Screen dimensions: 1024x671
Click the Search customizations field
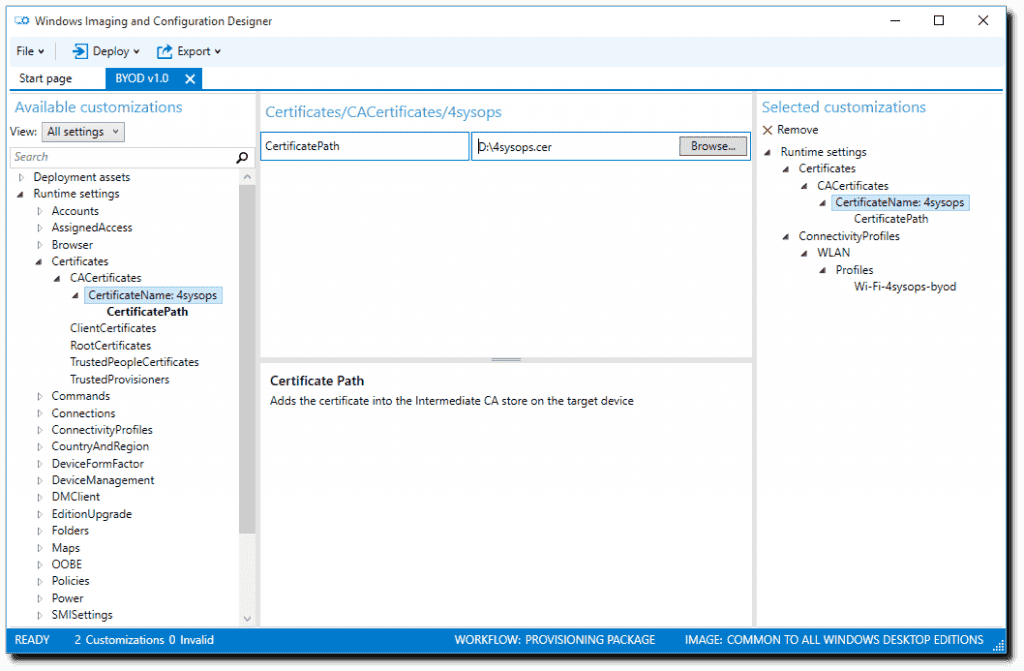point(122,157)
